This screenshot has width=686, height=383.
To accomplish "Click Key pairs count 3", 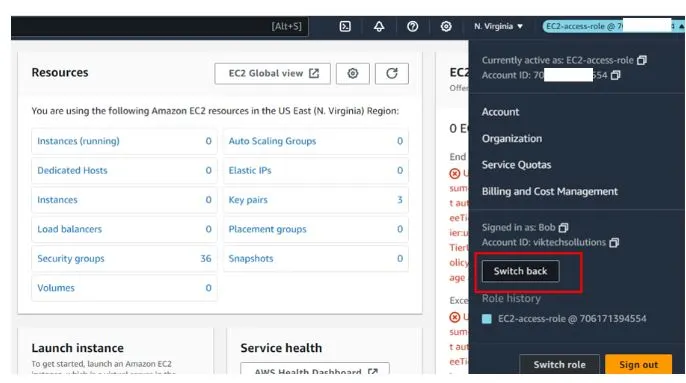I will 399,200.
